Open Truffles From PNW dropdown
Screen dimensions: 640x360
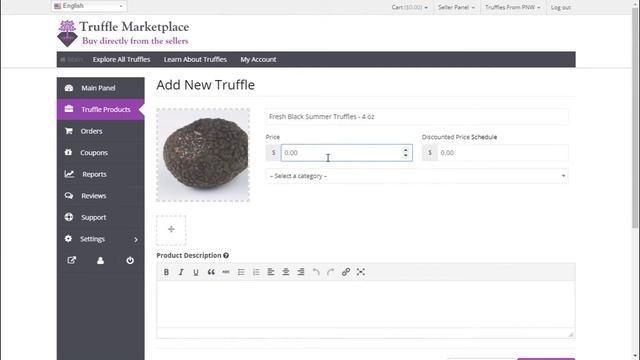[513, 7]
